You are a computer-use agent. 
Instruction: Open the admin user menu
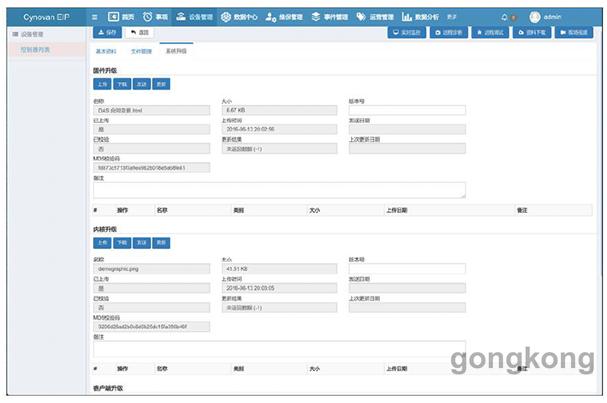click(x=548, y=17)
